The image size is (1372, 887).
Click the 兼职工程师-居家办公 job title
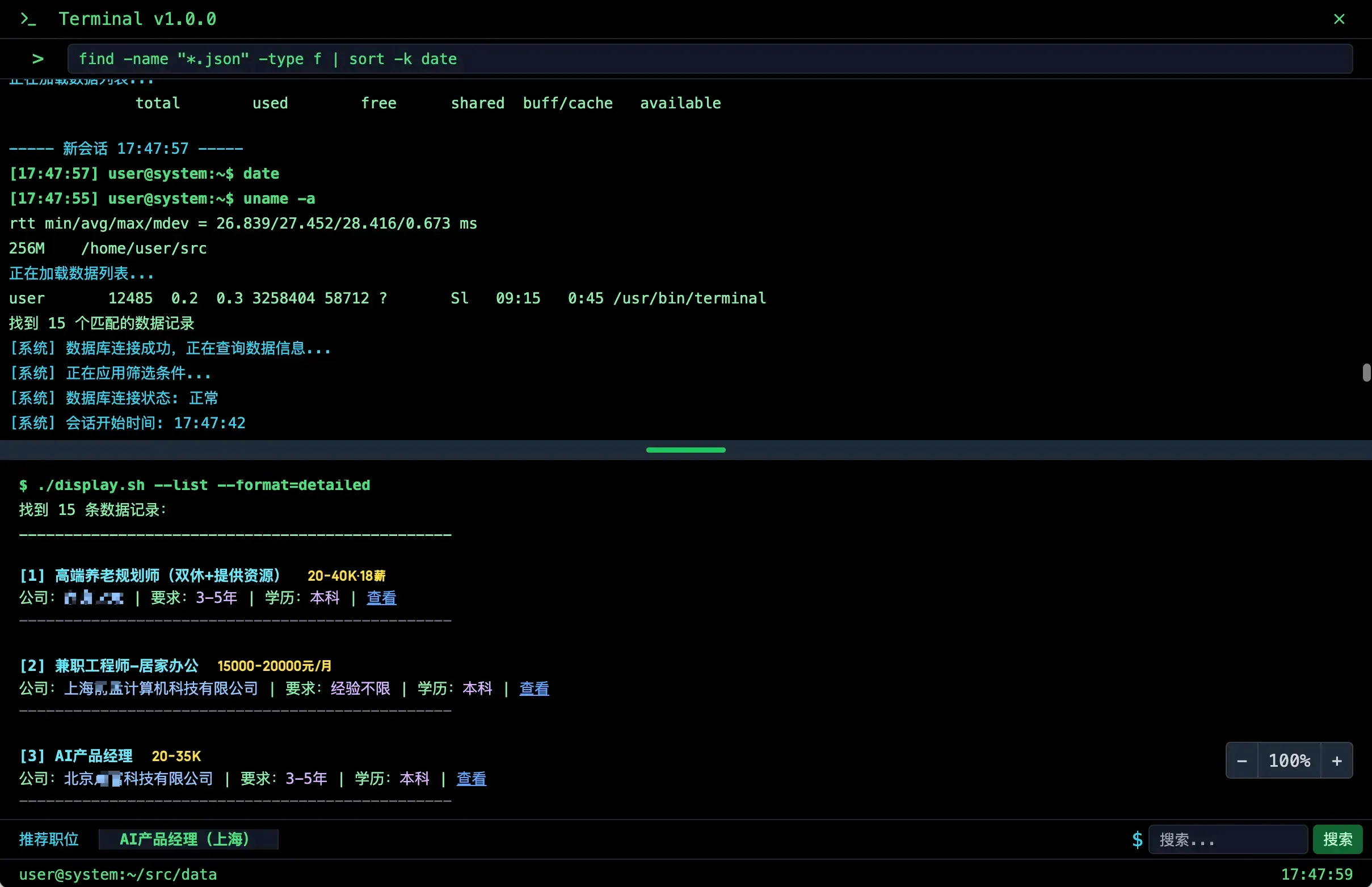126,666
